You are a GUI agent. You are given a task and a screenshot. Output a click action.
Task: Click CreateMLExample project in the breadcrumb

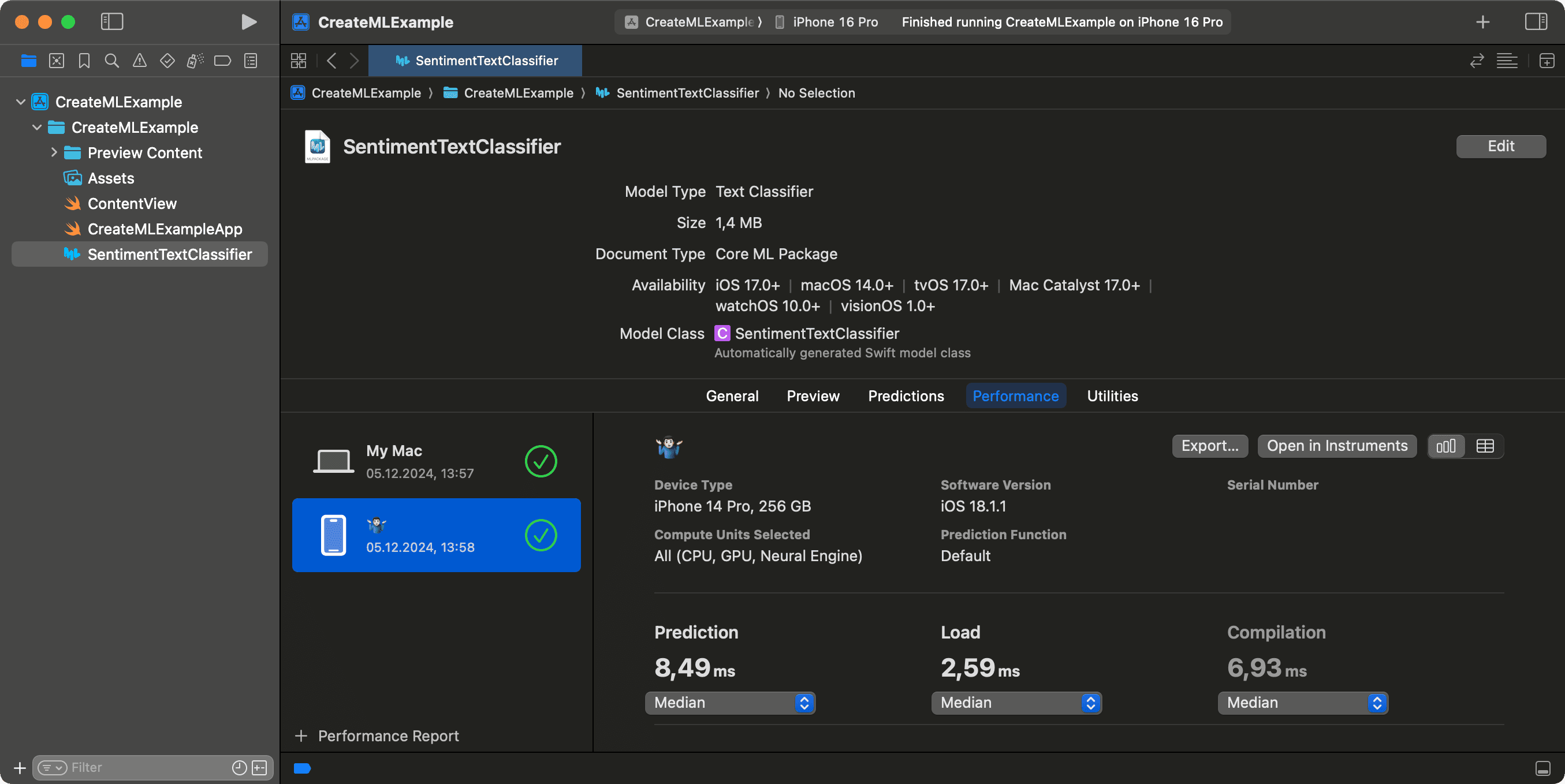(356, 93)
